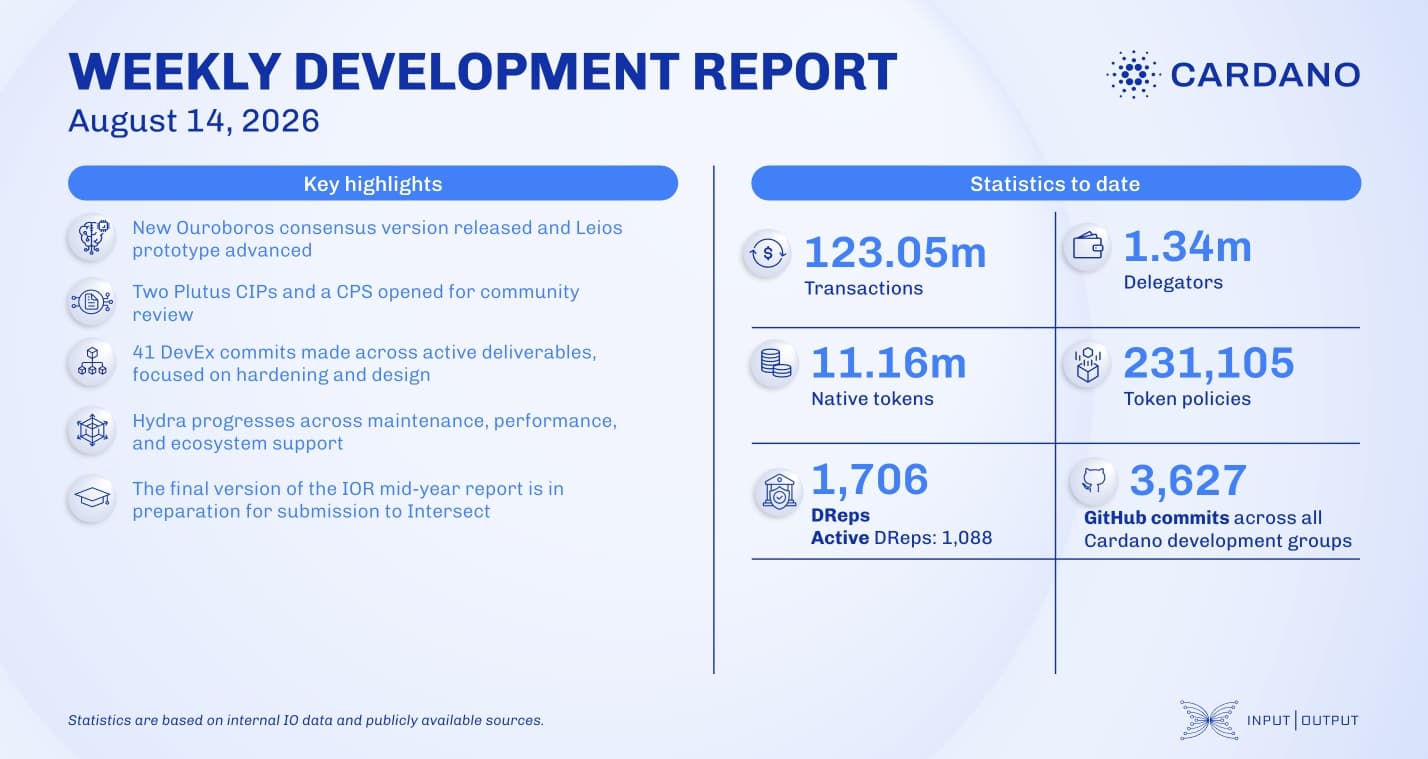Image resolution: width=1428 pixels, height=759 pixels.
Task: Click the 41 DevEx commits highlight text
Action: pyautogui.click(x=366, y=364)
